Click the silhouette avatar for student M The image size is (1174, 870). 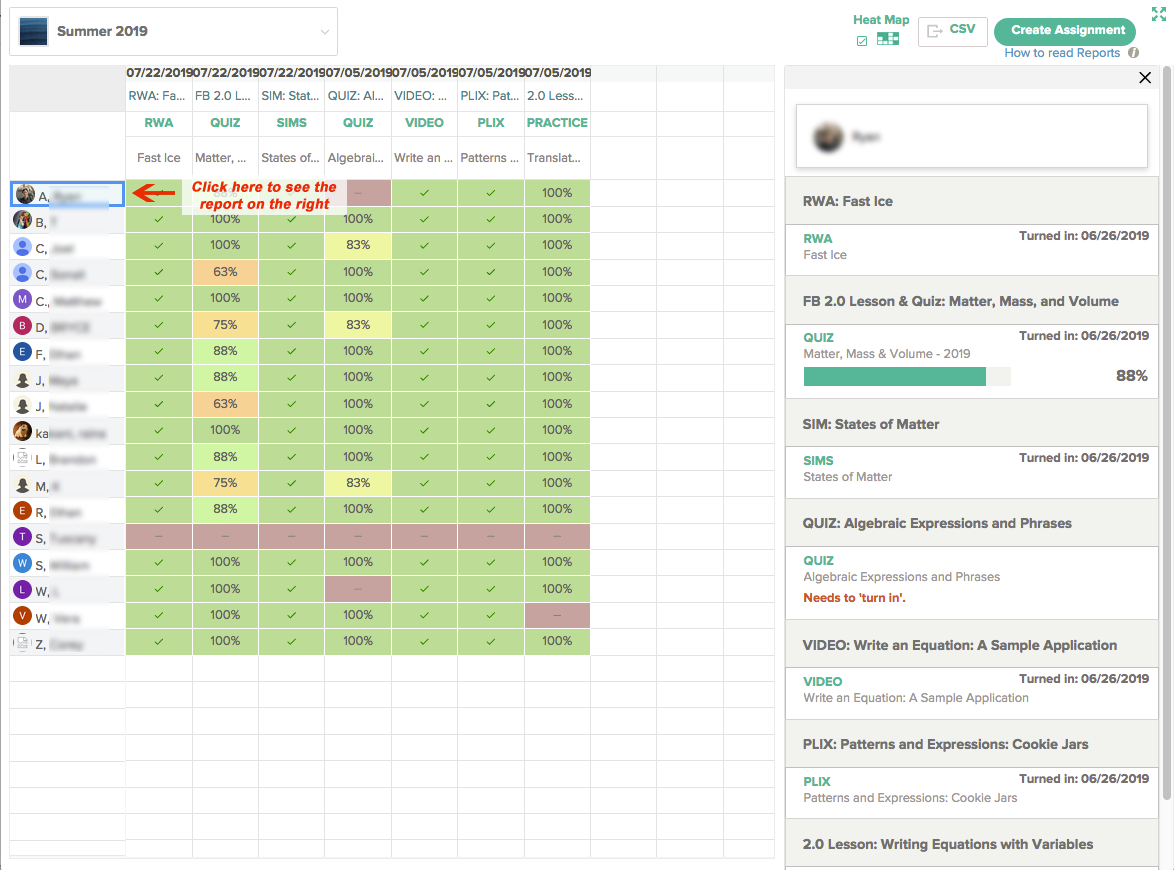[22, 484]
